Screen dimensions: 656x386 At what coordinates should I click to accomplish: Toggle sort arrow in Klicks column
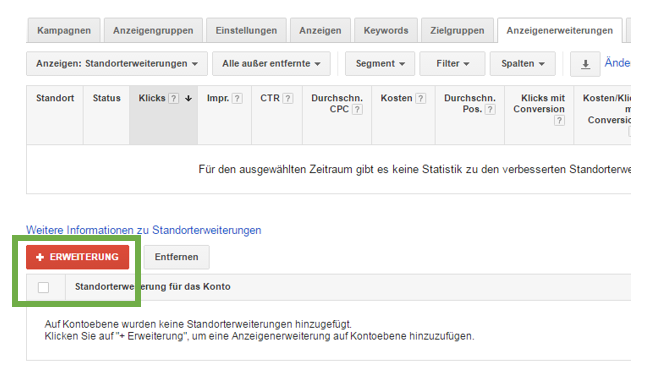(188, 98)
